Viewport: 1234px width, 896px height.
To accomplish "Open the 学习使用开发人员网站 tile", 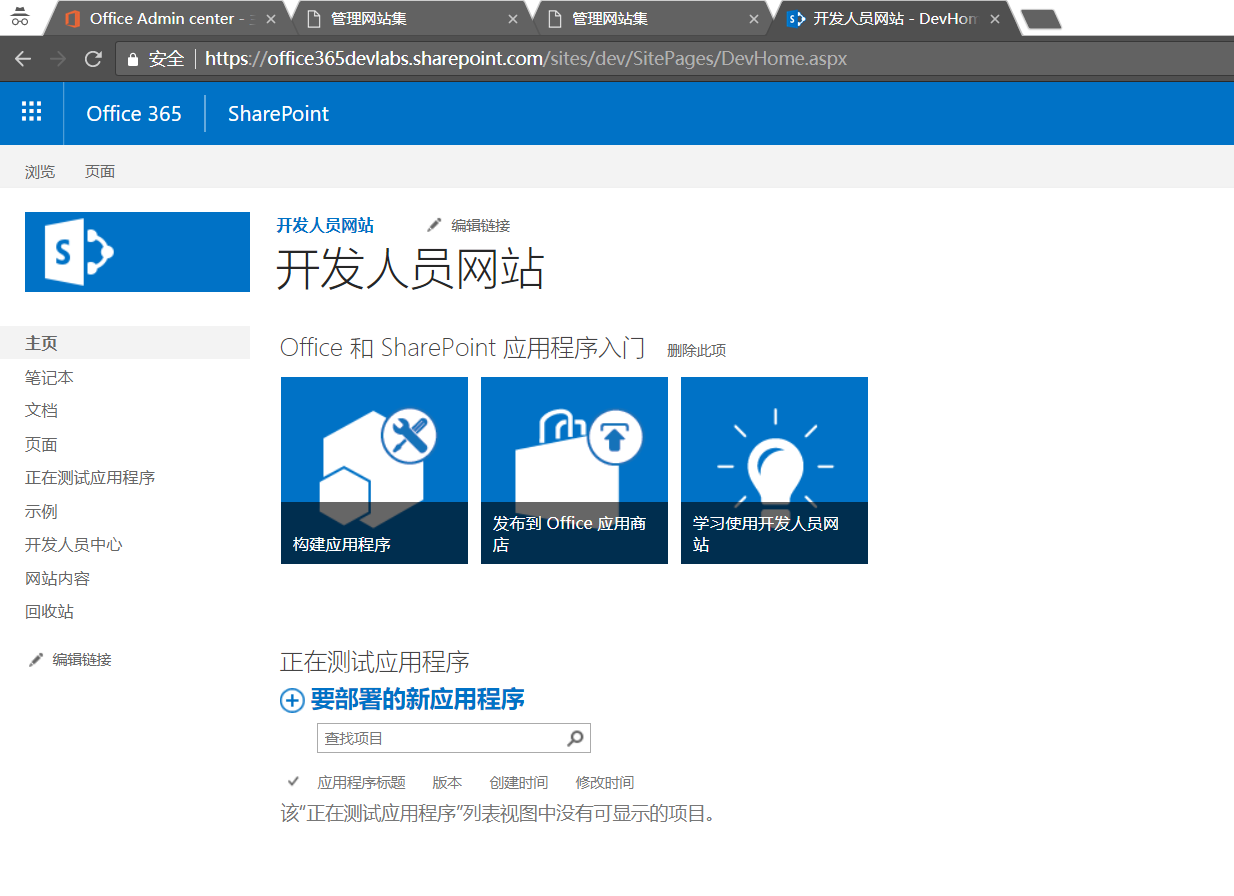I will tap(774, 470).
